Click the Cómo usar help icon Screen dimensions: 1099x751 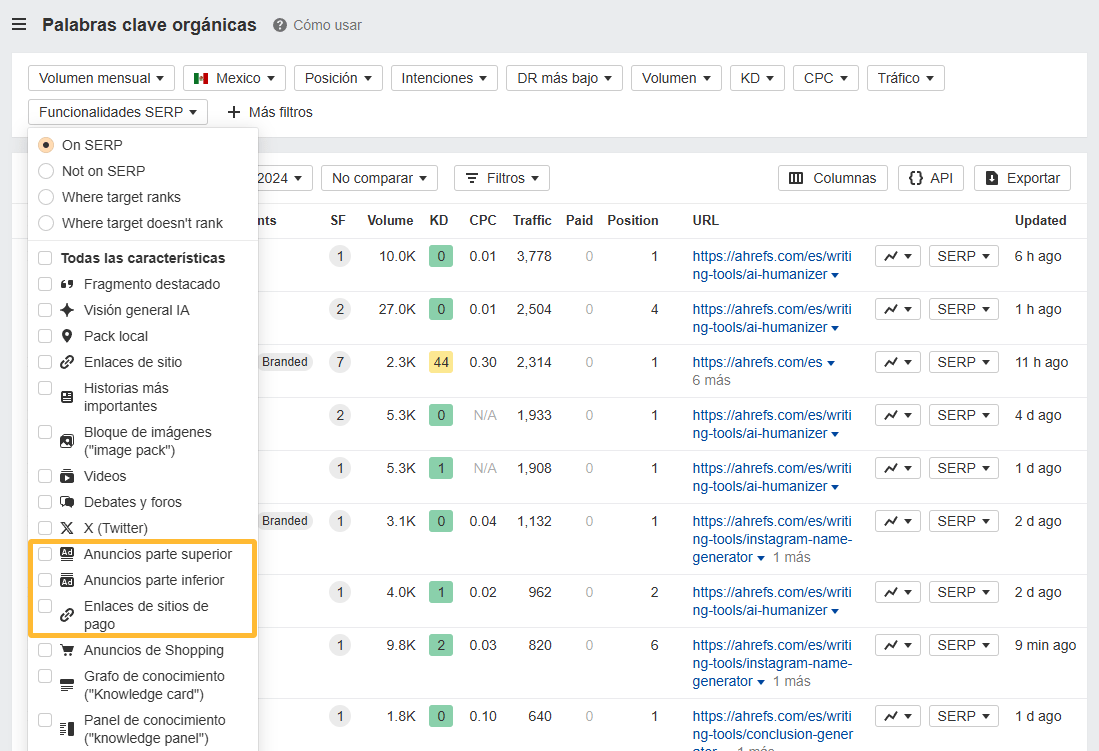tap(280, 25)
